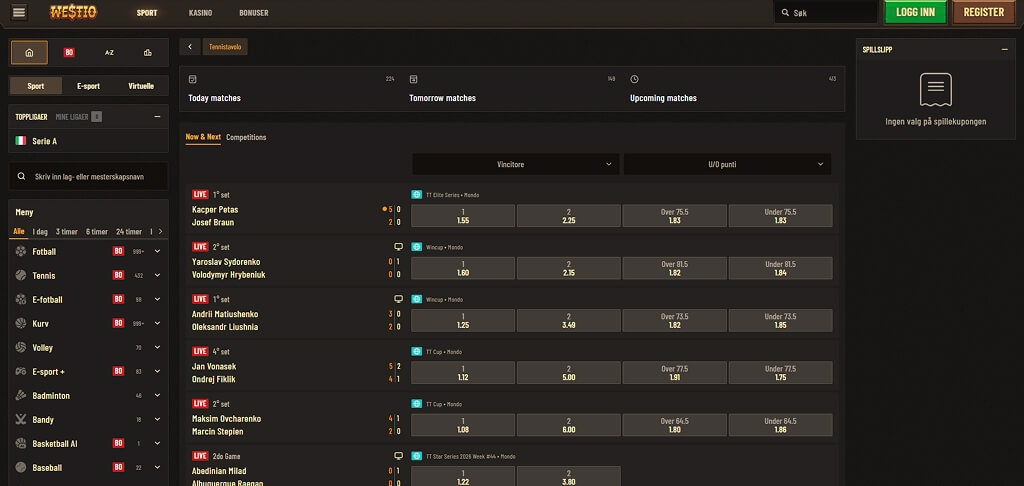This screenshot has width=1024, height=486.
Task: Click the empty bet slip receipt icon
Action: click(x=935, y=90)
